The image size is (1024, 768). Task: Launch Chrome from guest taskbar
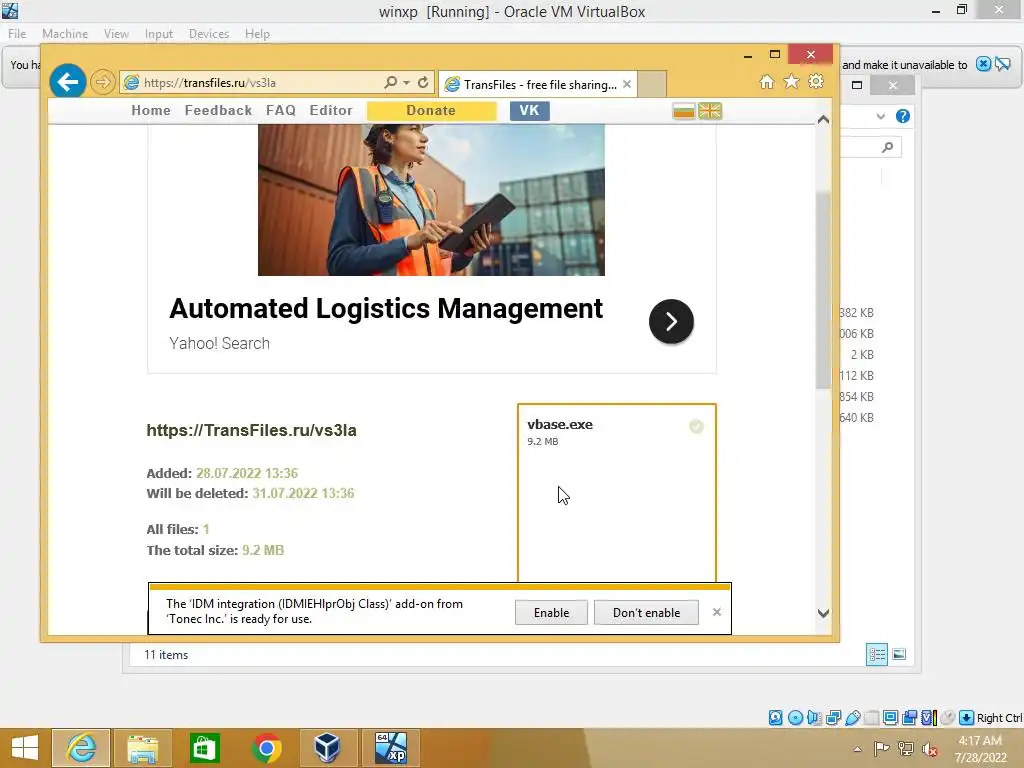266,748
